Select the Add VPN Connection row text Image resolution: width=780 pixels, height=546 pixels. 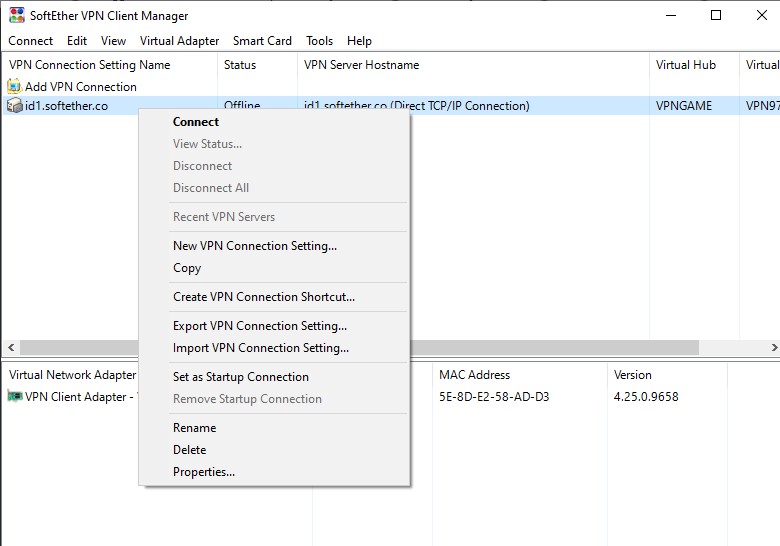click(81, 87)
